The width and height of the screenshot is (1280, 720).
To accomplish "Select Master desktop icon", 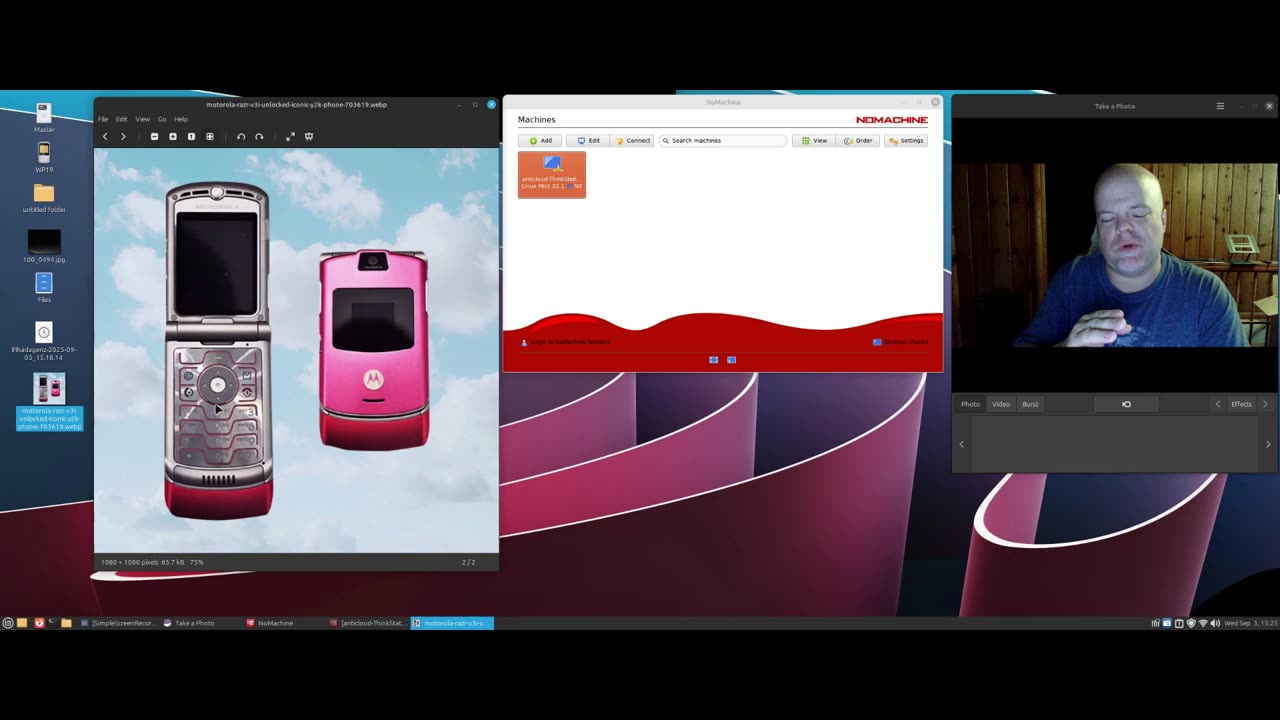I will 44,117.
